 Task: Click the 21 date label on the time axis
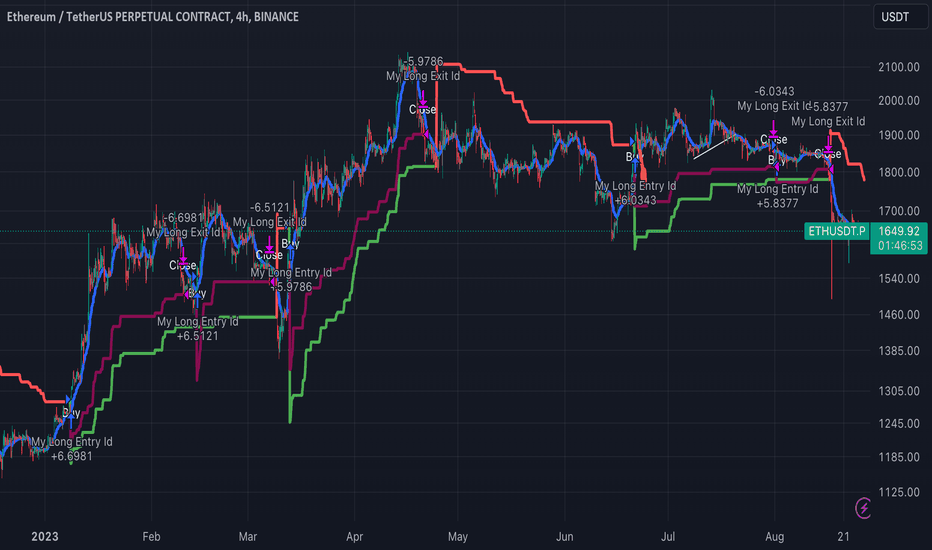pos(843,537)
